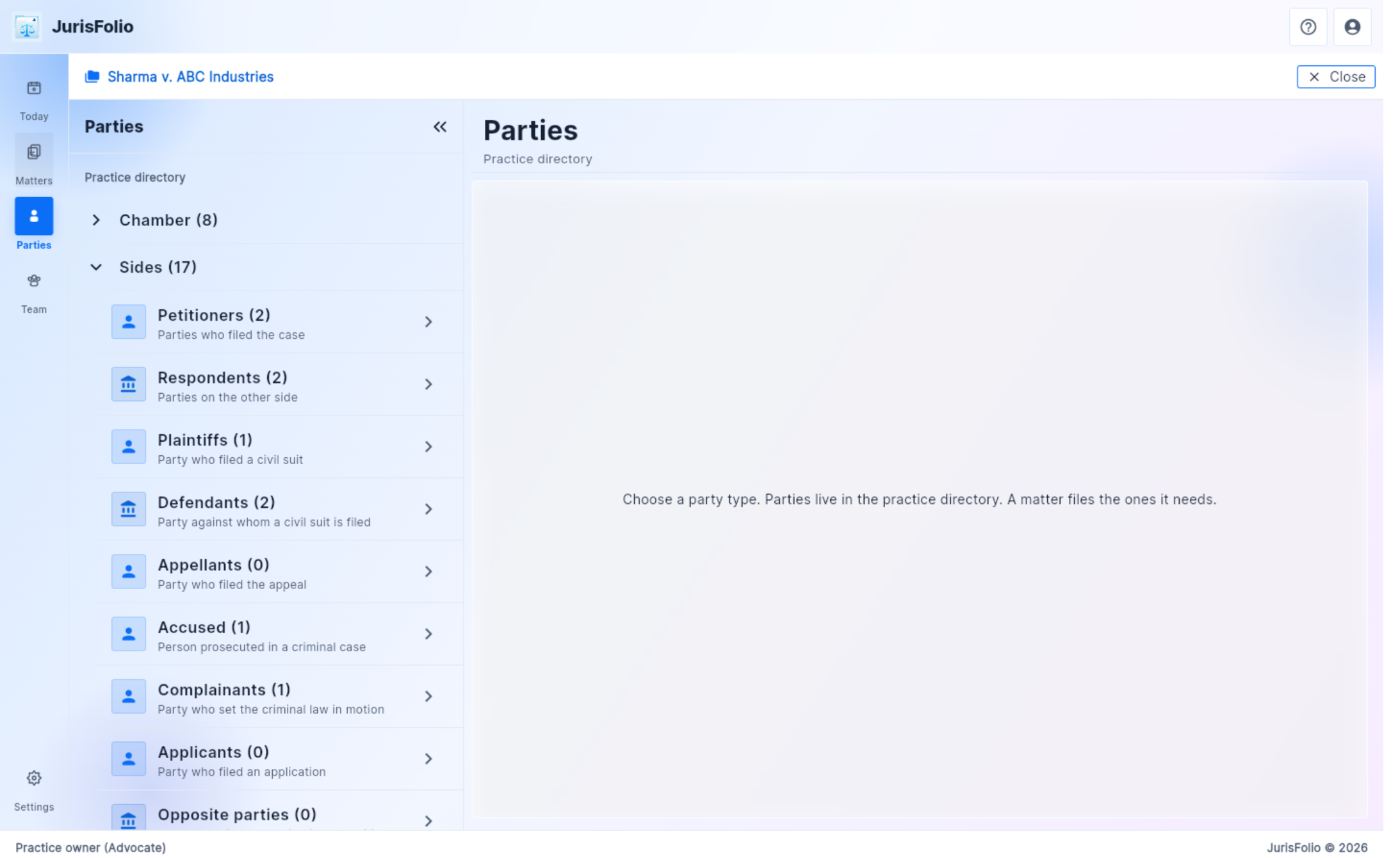Collapse the Parties panel with double chevron
1400x858 pixels.
tap(440, 127)
